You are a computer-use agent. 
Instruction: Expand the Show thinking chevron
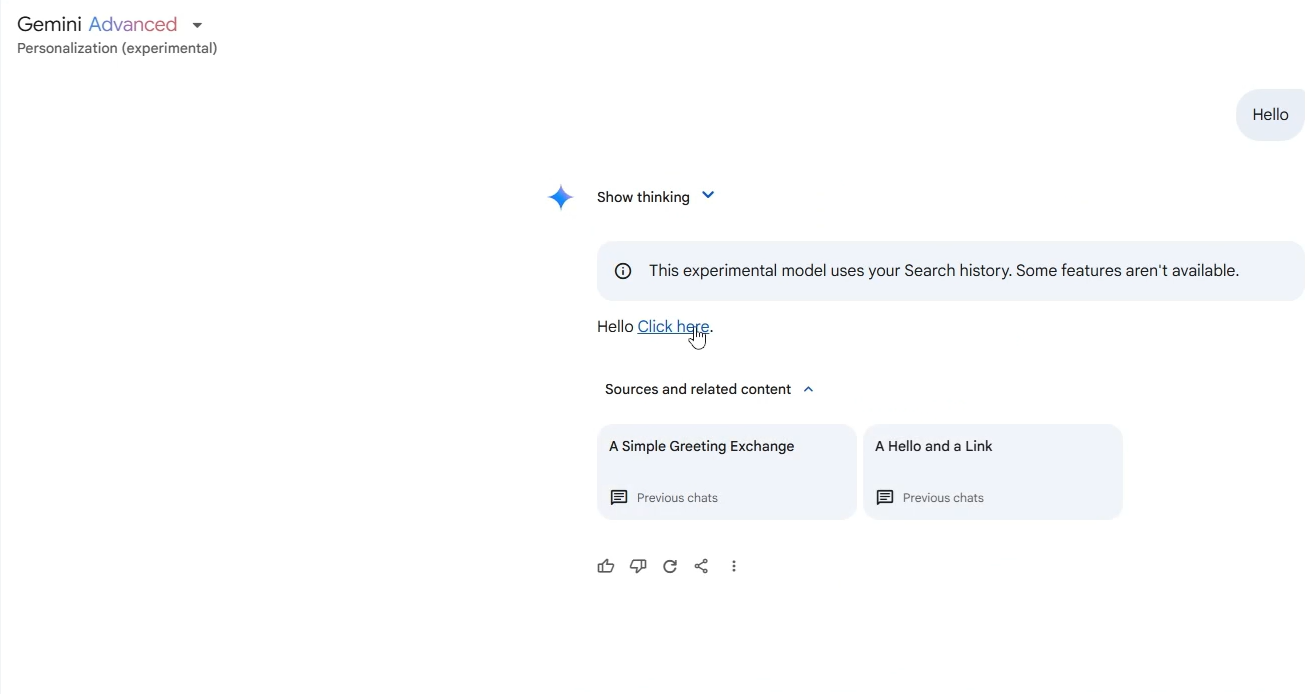click(x=708, y=196)
